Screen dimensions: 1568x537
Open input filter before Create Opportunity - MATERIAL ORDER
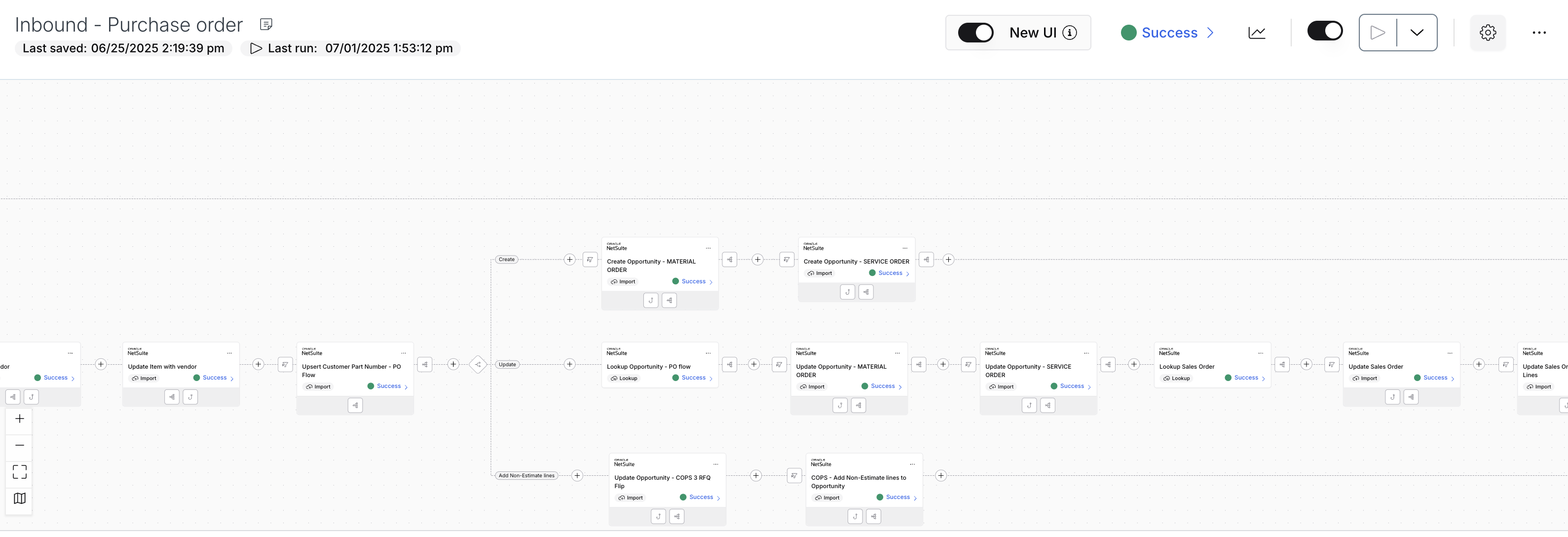pyautogui.click(x=590, y=260)
